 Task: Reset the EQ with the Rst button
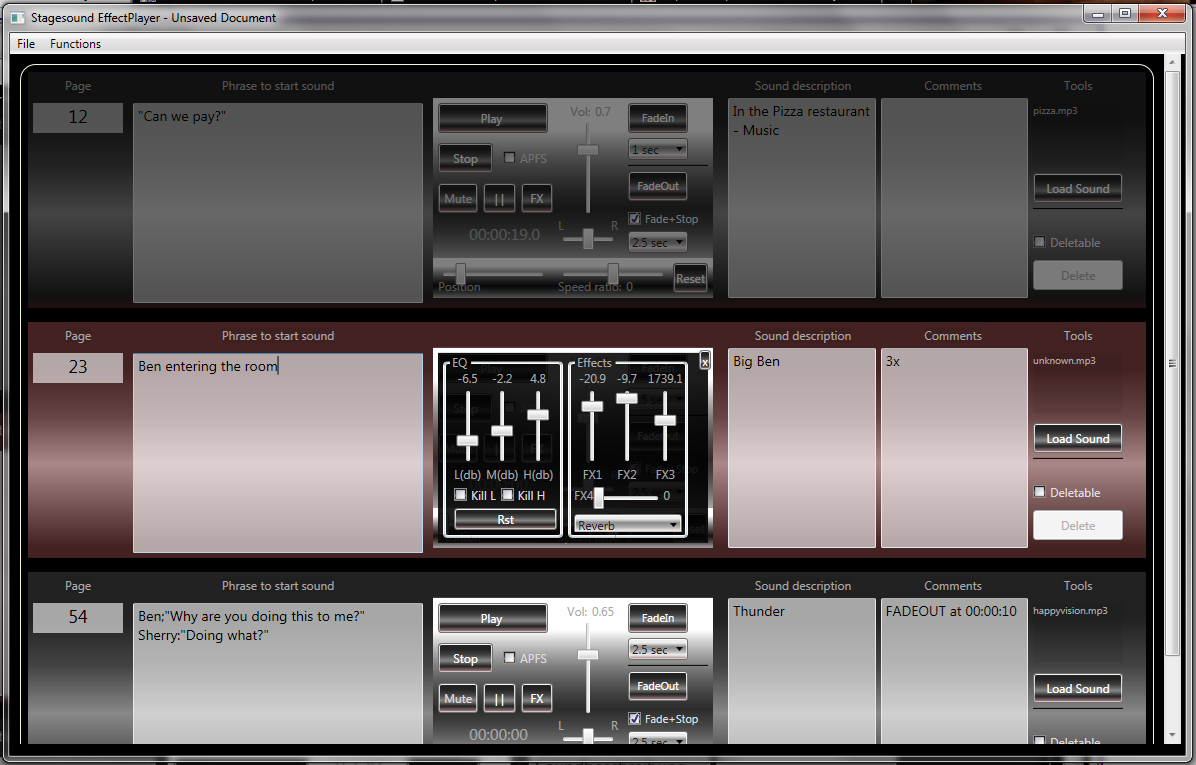[505, 519]
